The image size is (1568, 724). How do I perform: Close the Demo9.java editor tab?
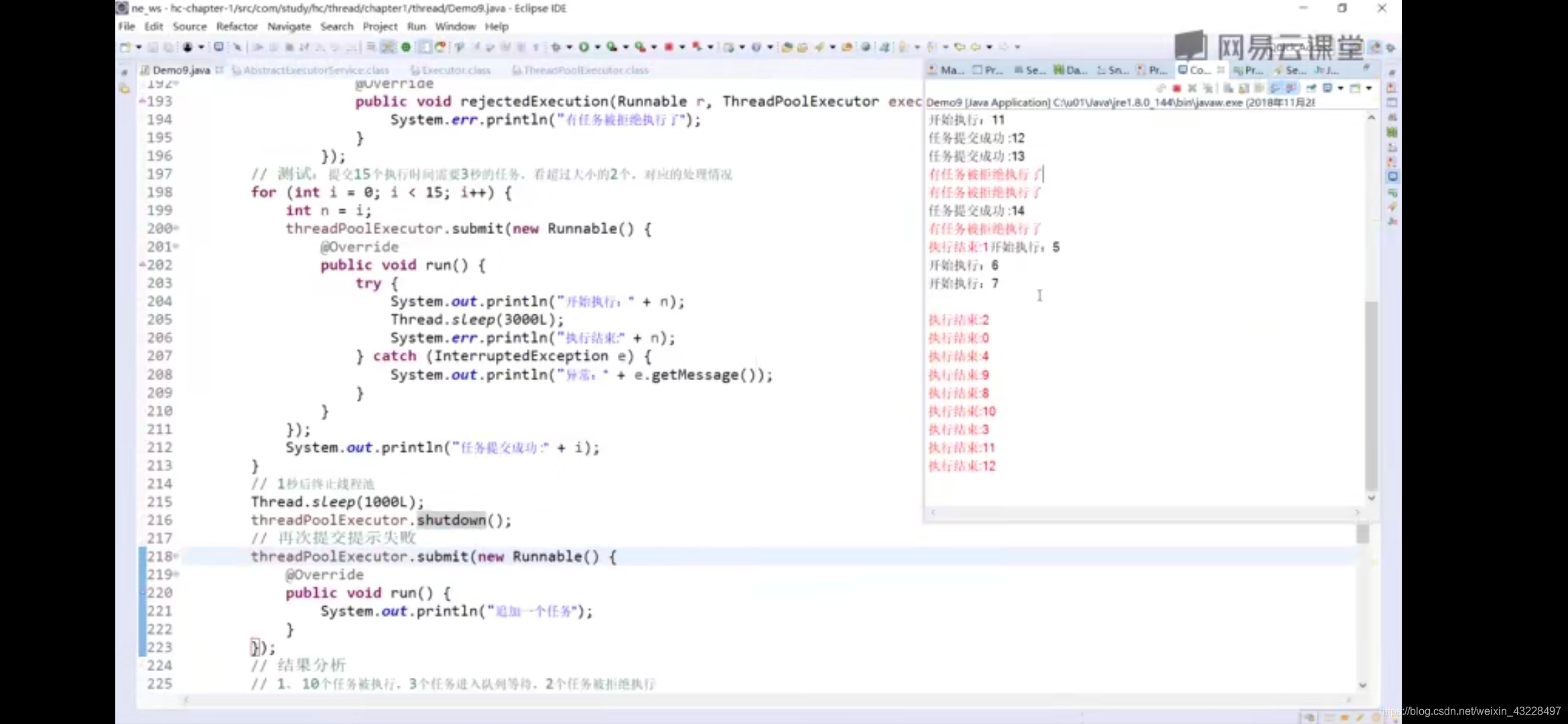(219, 70)
